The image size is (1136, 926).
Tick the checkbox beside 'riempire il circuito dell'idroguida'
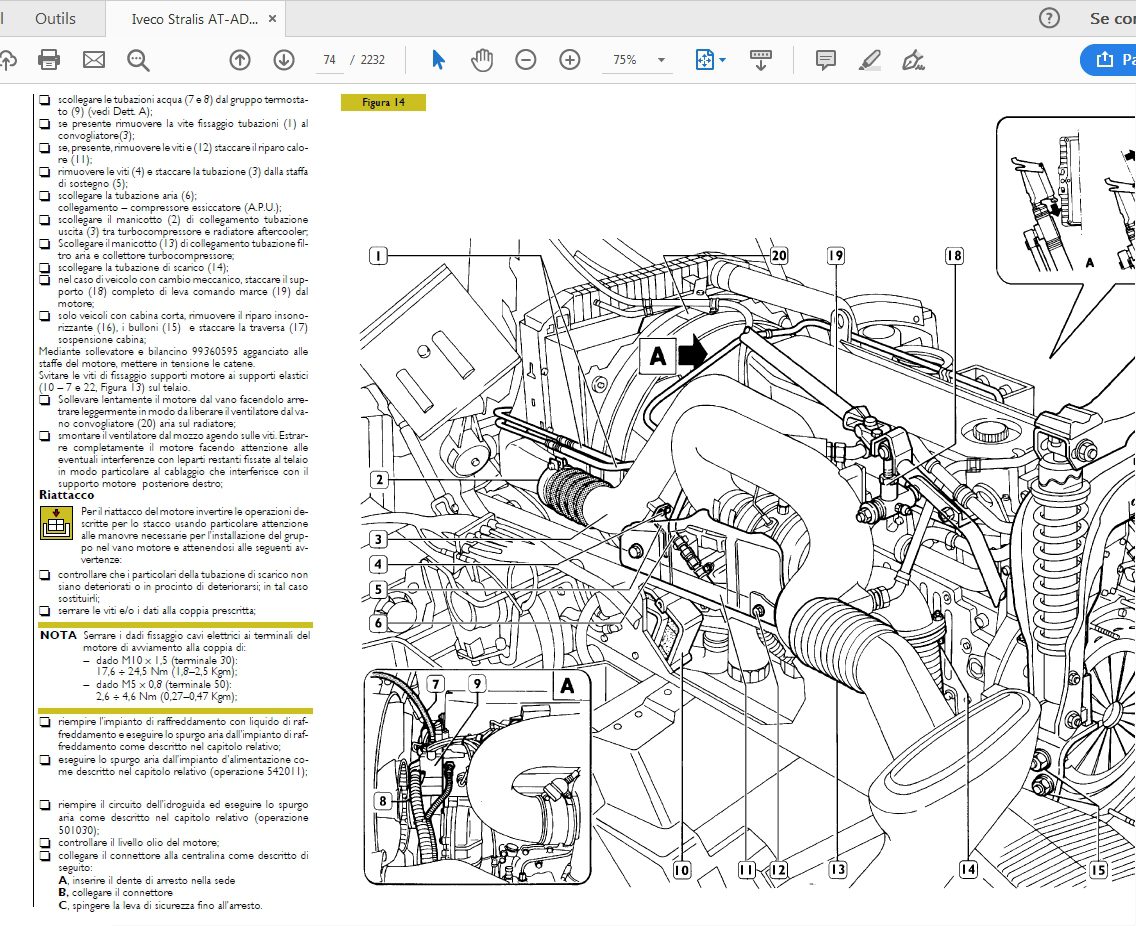(x=45, y=805)
